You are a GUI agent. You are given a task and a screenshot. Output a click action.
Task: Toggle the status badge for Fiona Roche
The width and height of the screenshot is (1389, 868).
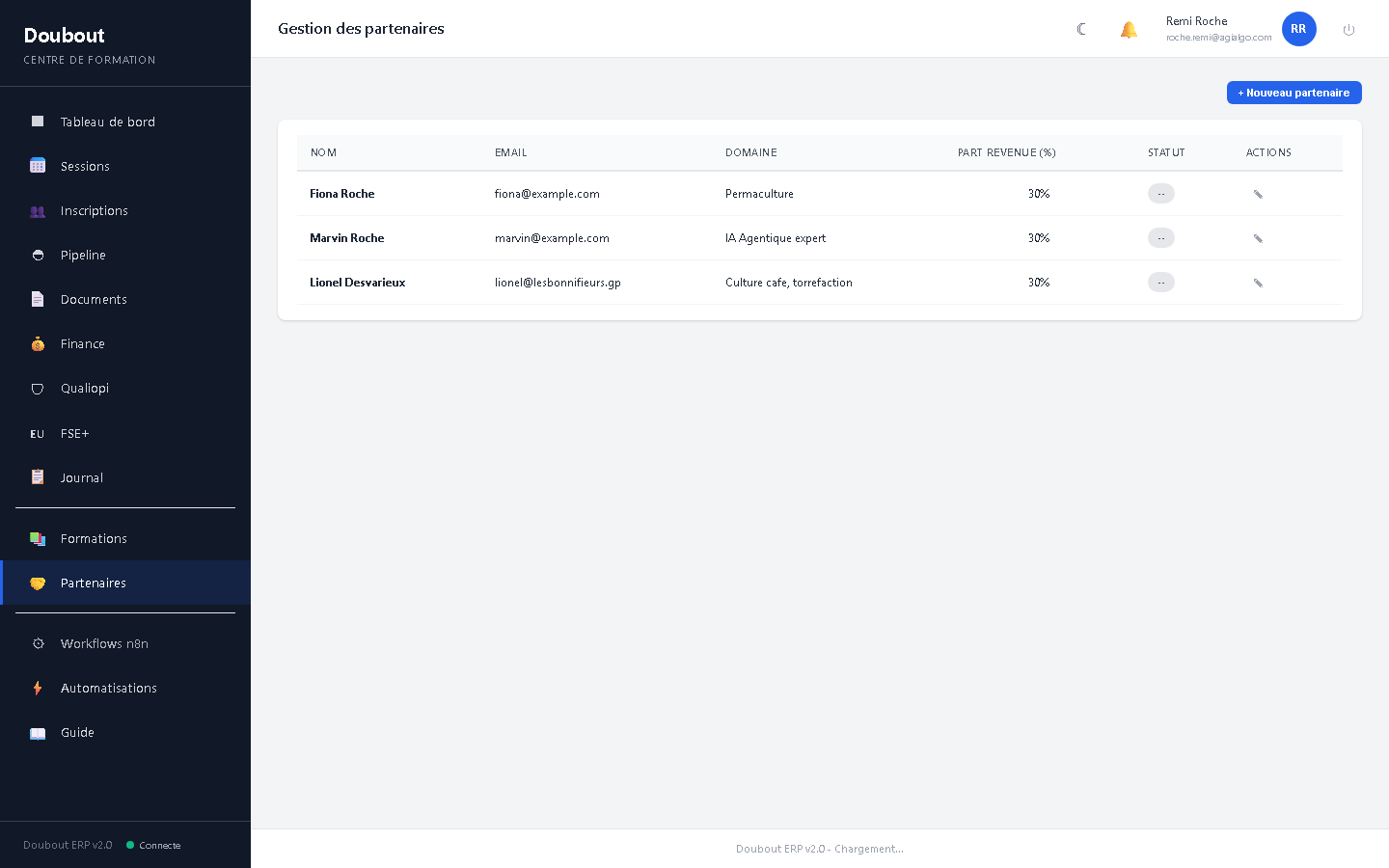click(x=1160, y=194)
